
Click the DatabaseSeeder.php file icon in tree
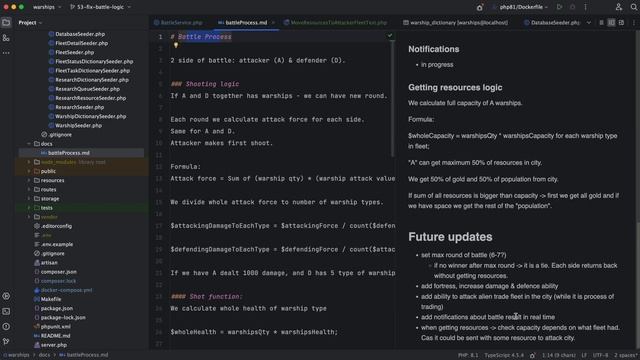[x=51, y=34]
